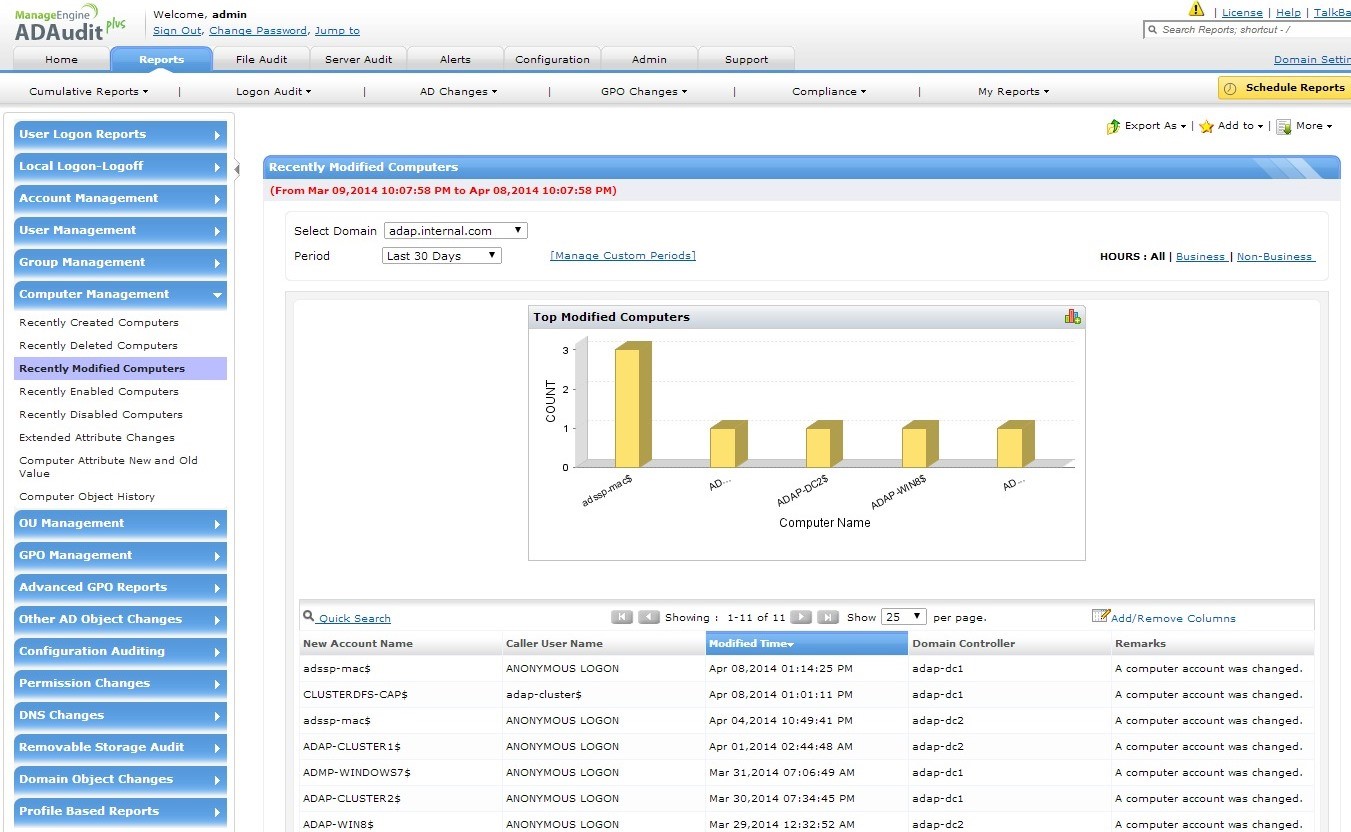
Task: Collapse the left sidebar panel arrow
Action: click(x=237, y=169)
